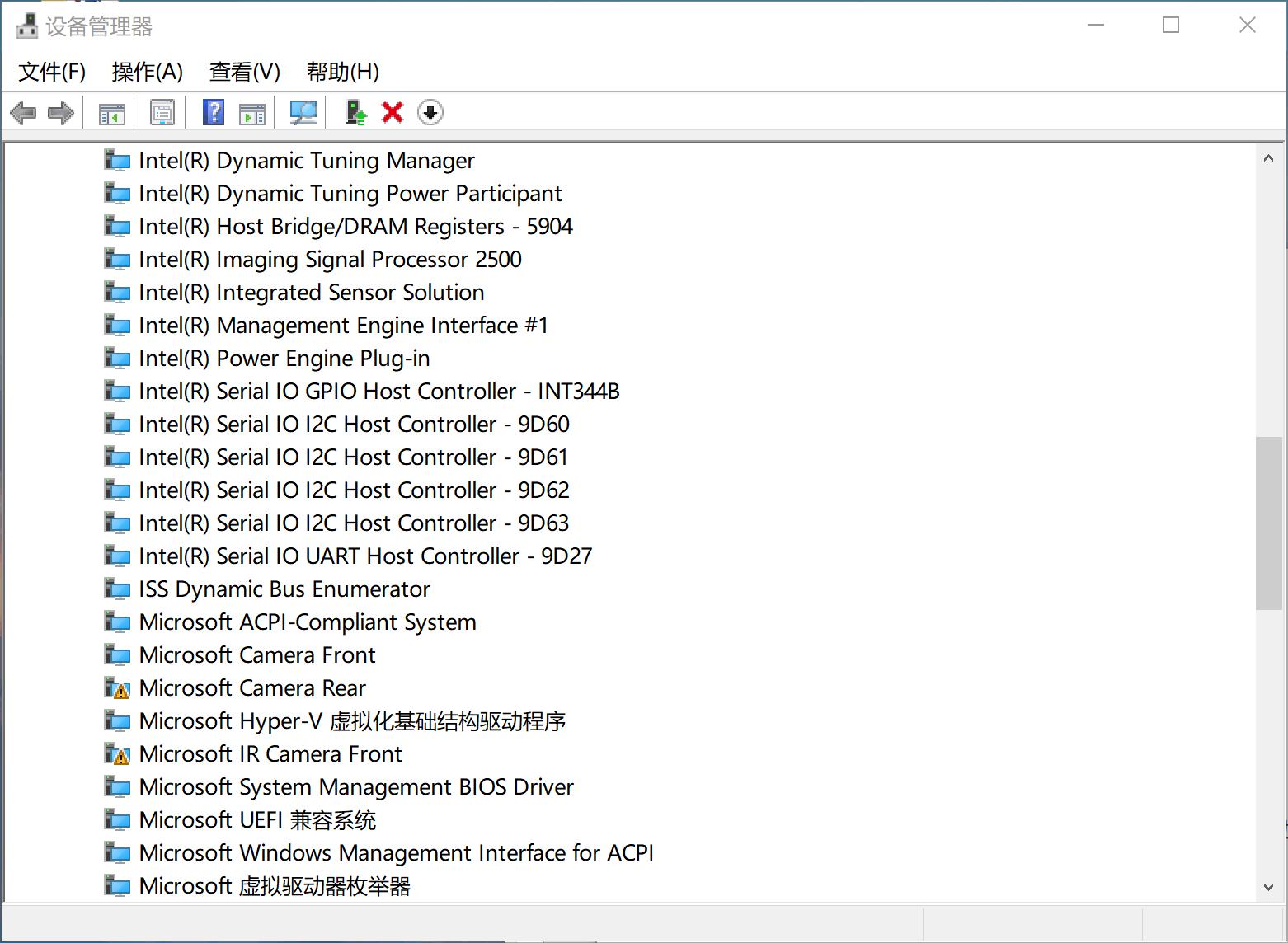Click the warning icon beside Microsoft IR Camera Front
Screen dimensions: 1288x943
117,753
